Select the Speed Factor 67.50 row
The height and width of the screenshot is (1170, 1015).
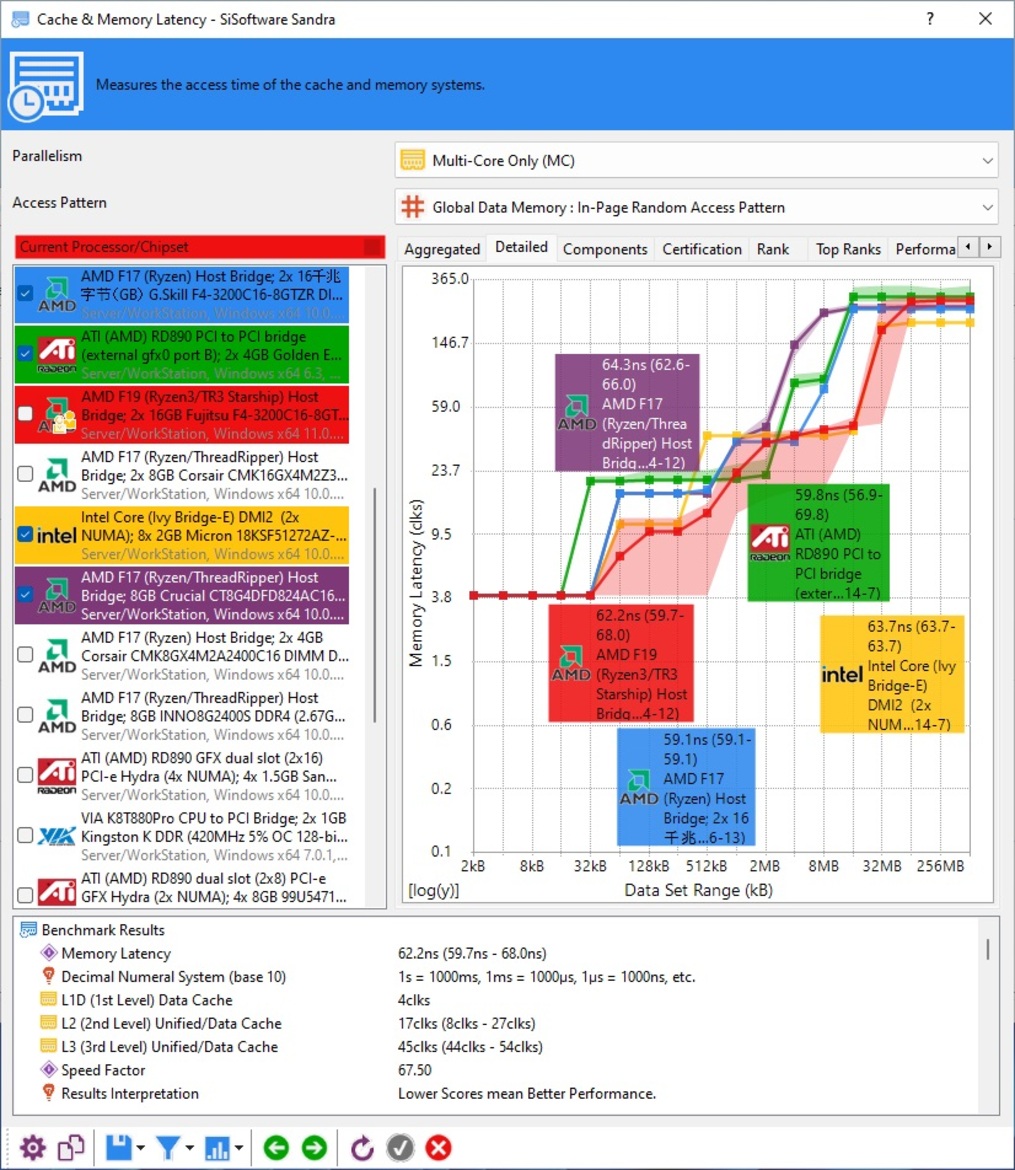tap(498, 1069)
